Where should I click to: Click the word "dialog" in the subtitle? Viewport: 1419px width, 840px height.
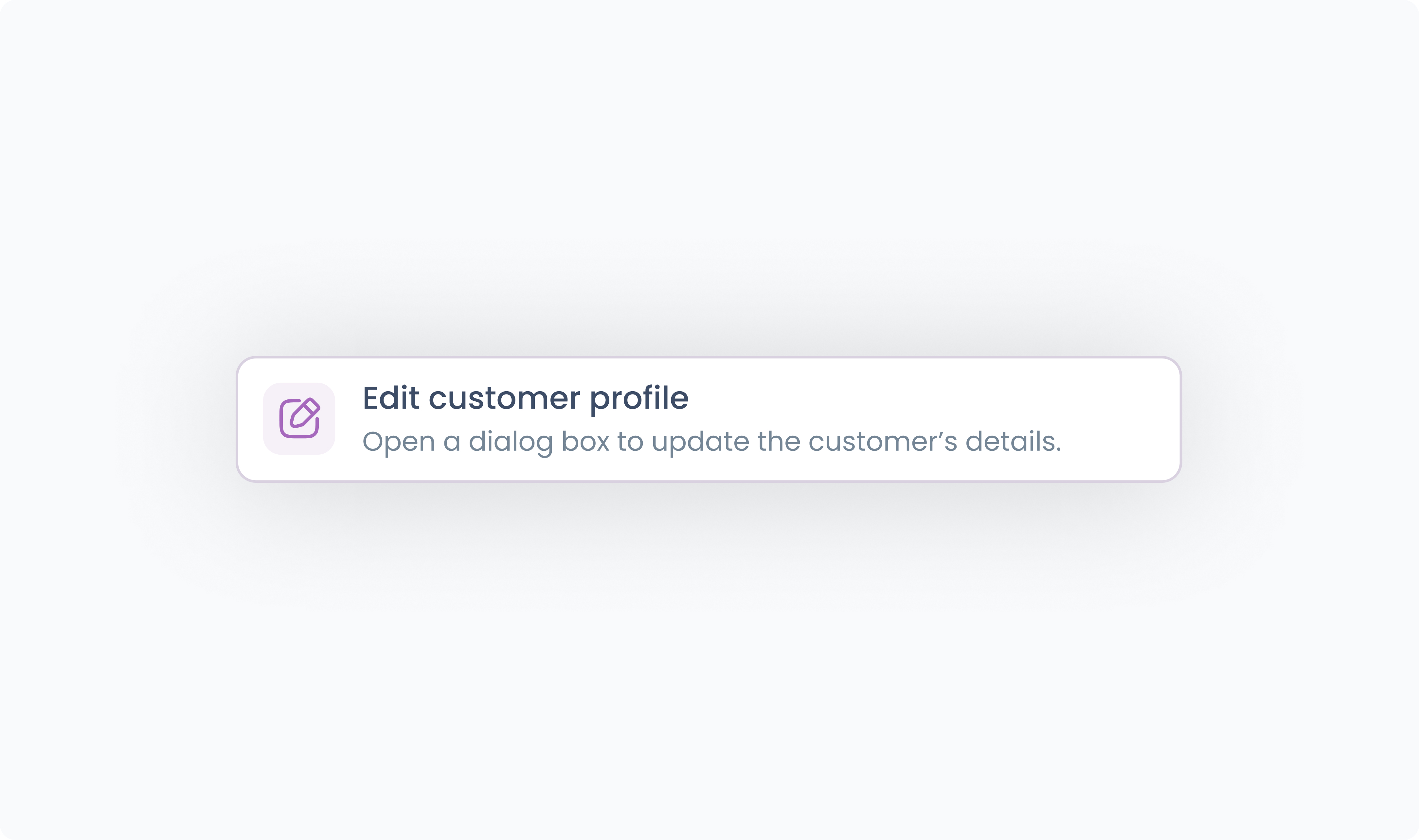[510, 442]
